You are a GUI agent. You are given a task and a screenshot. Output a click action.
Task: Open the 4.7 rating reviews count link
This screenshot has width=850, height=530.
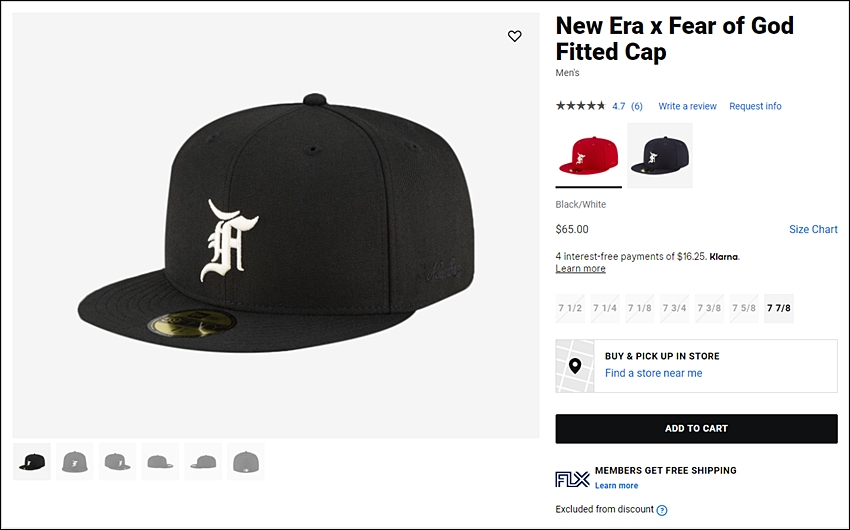pos(627,106)
